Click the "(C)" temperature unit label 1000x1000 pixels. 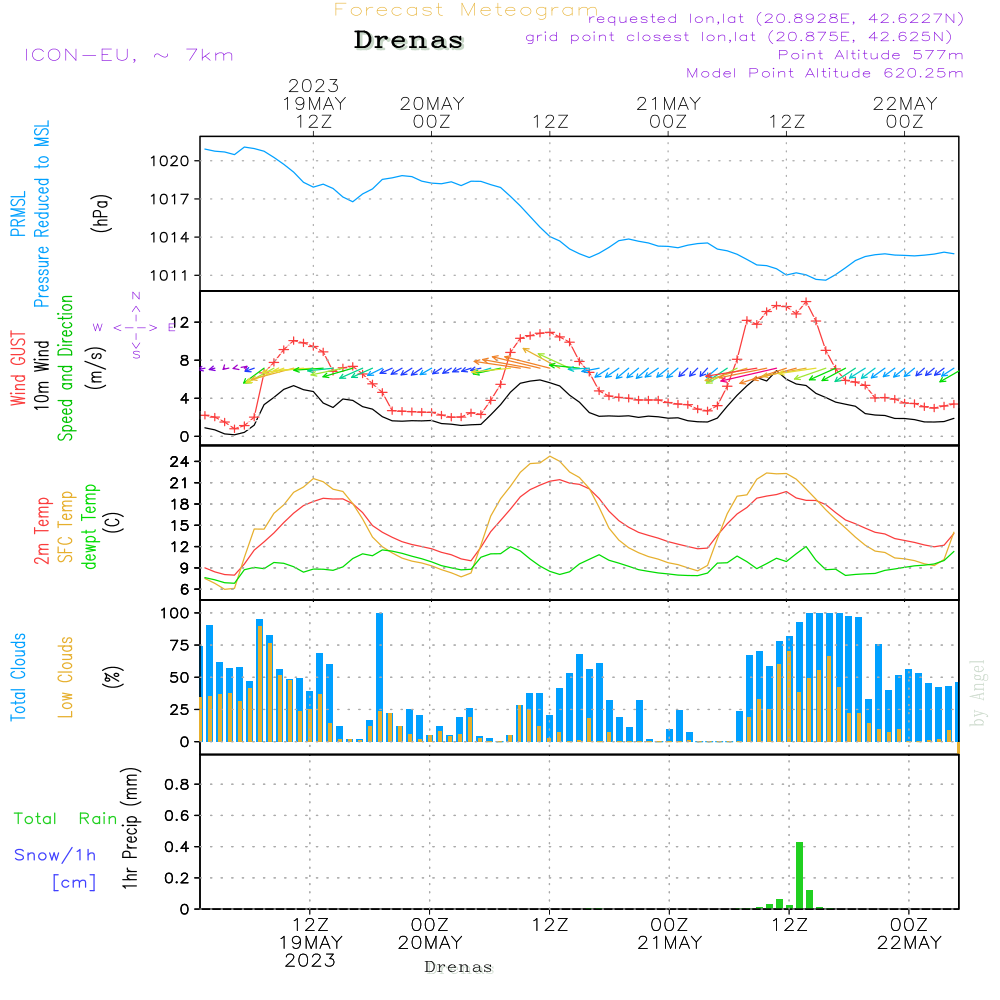click(114, 523)
